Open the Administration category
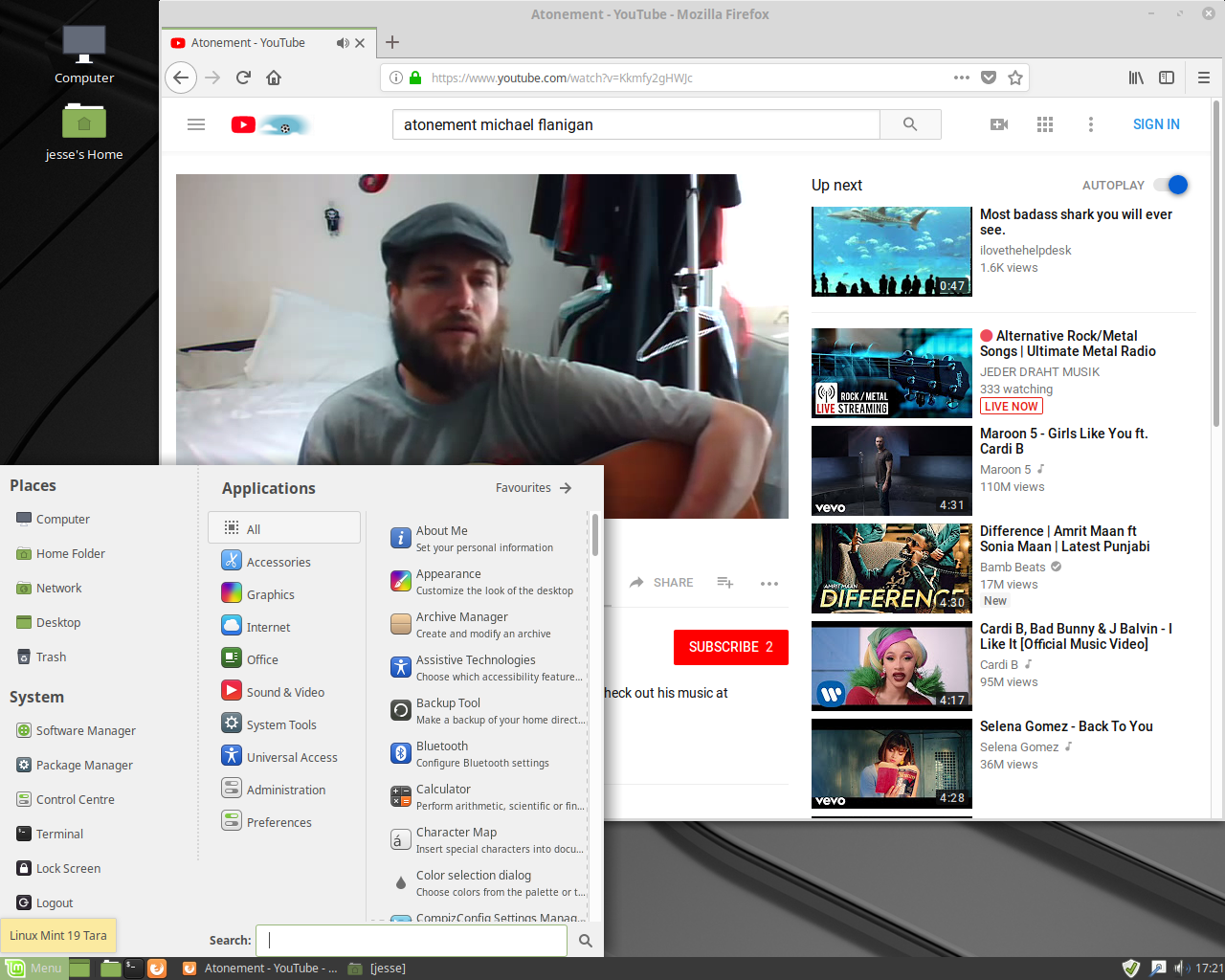The width and height of the screenshot is (1225, 980). tap(284, 789)
